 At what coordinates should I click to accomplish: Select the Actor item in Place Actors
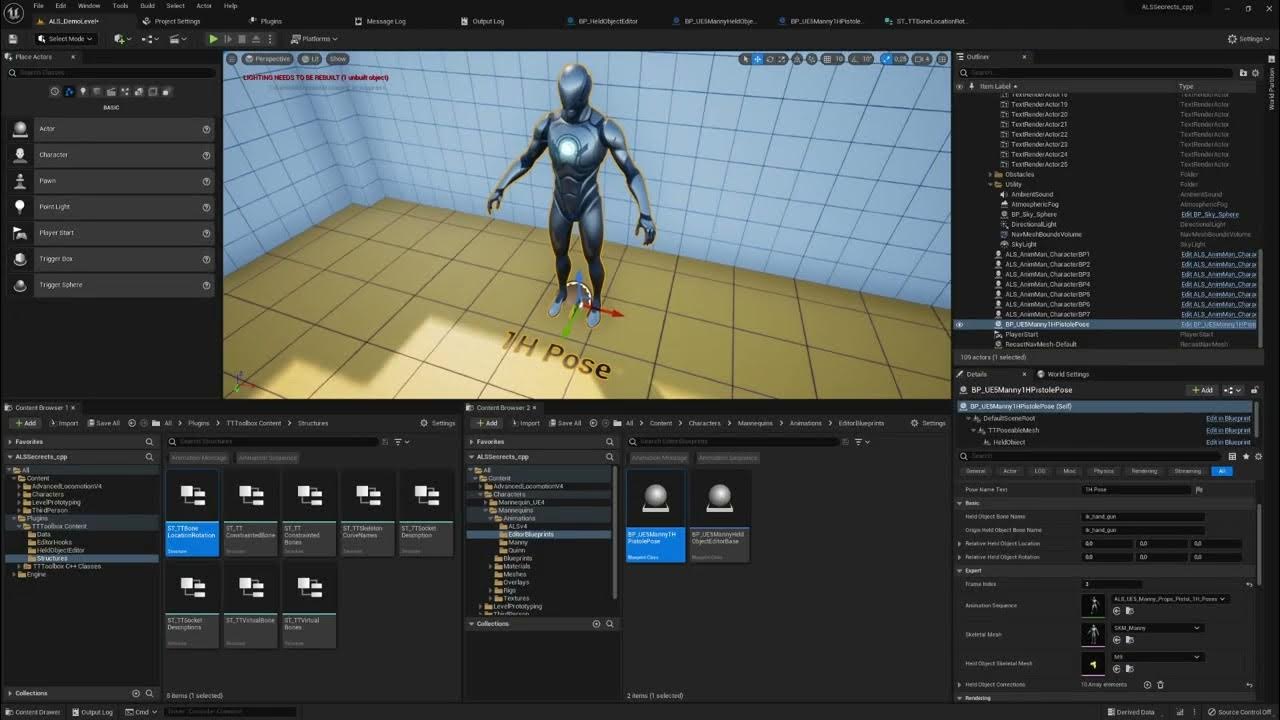[x=110, y=129]
